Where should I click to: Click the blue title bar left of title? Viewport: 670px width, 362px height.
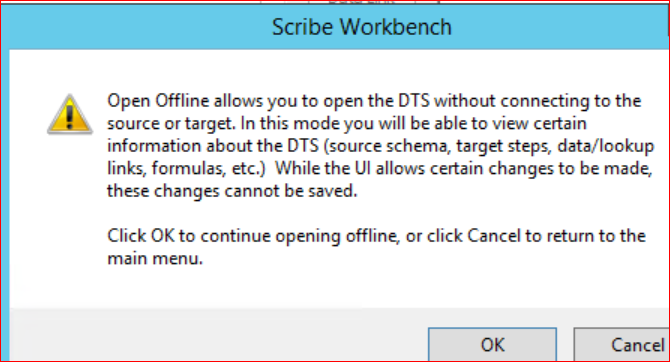coord(137,27)
